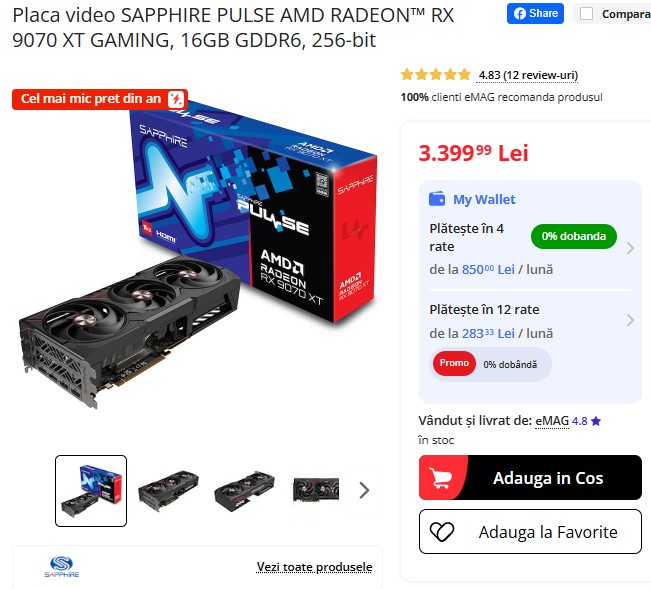The height and width of the screenshot is (589, 651).
Task: Show next thumbnails with gallery arrow
Action: 364,490
